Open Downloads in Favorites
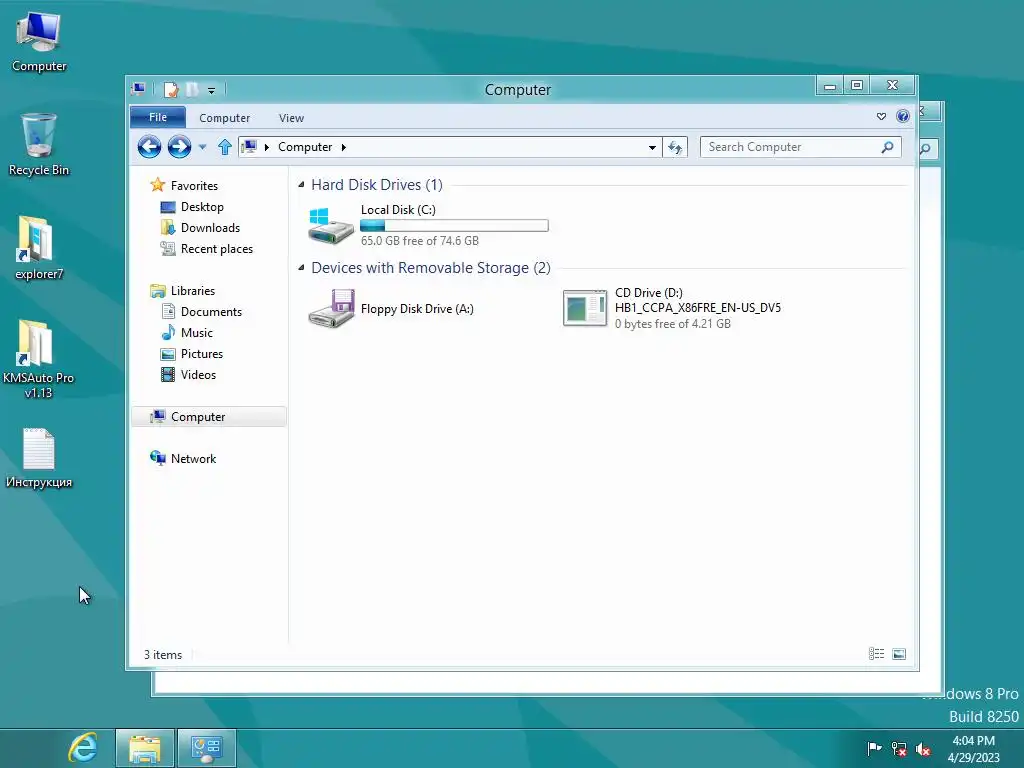Screen dimensions: 1024x768 [210, 228]
